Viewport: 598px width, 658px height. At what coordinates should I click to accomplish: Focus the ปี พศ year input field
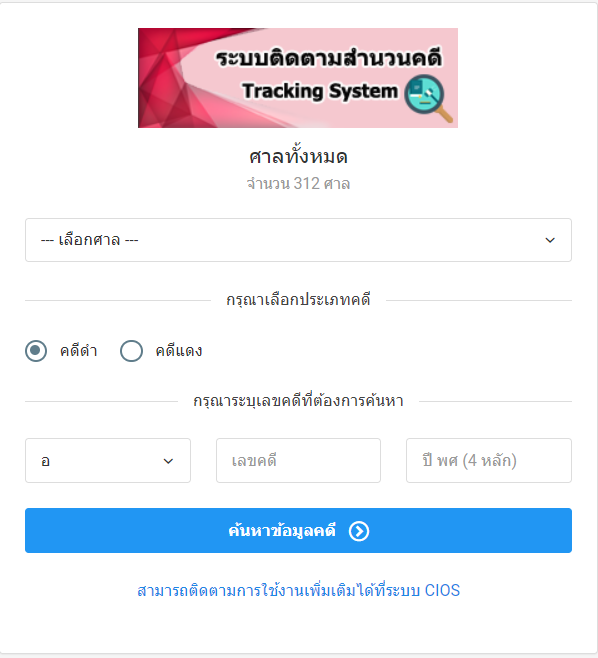click(x=489, y=461)
